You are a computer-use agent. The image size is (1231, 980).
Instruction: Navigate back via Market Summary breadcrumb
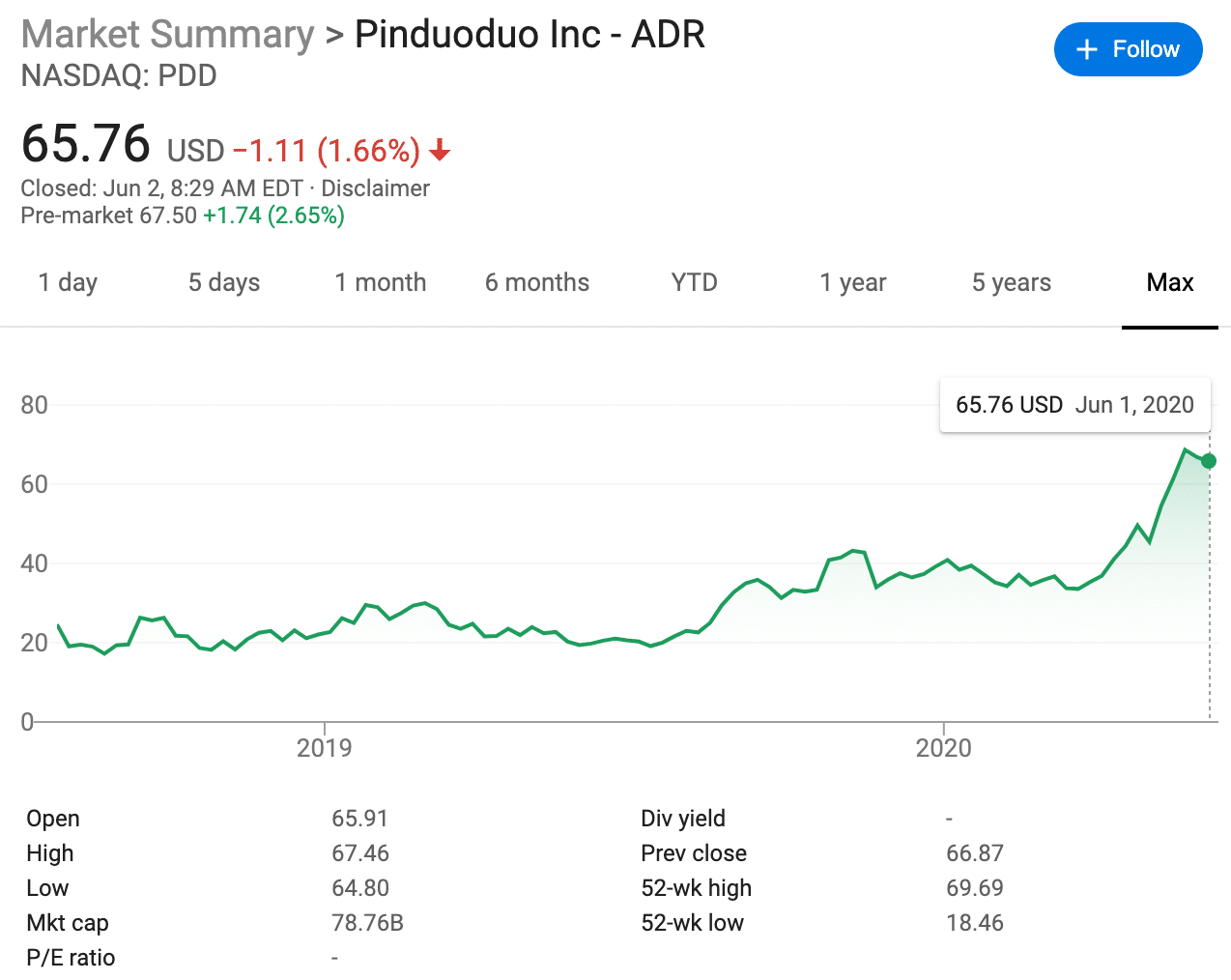pyautogui.click(x=166, y=34)
